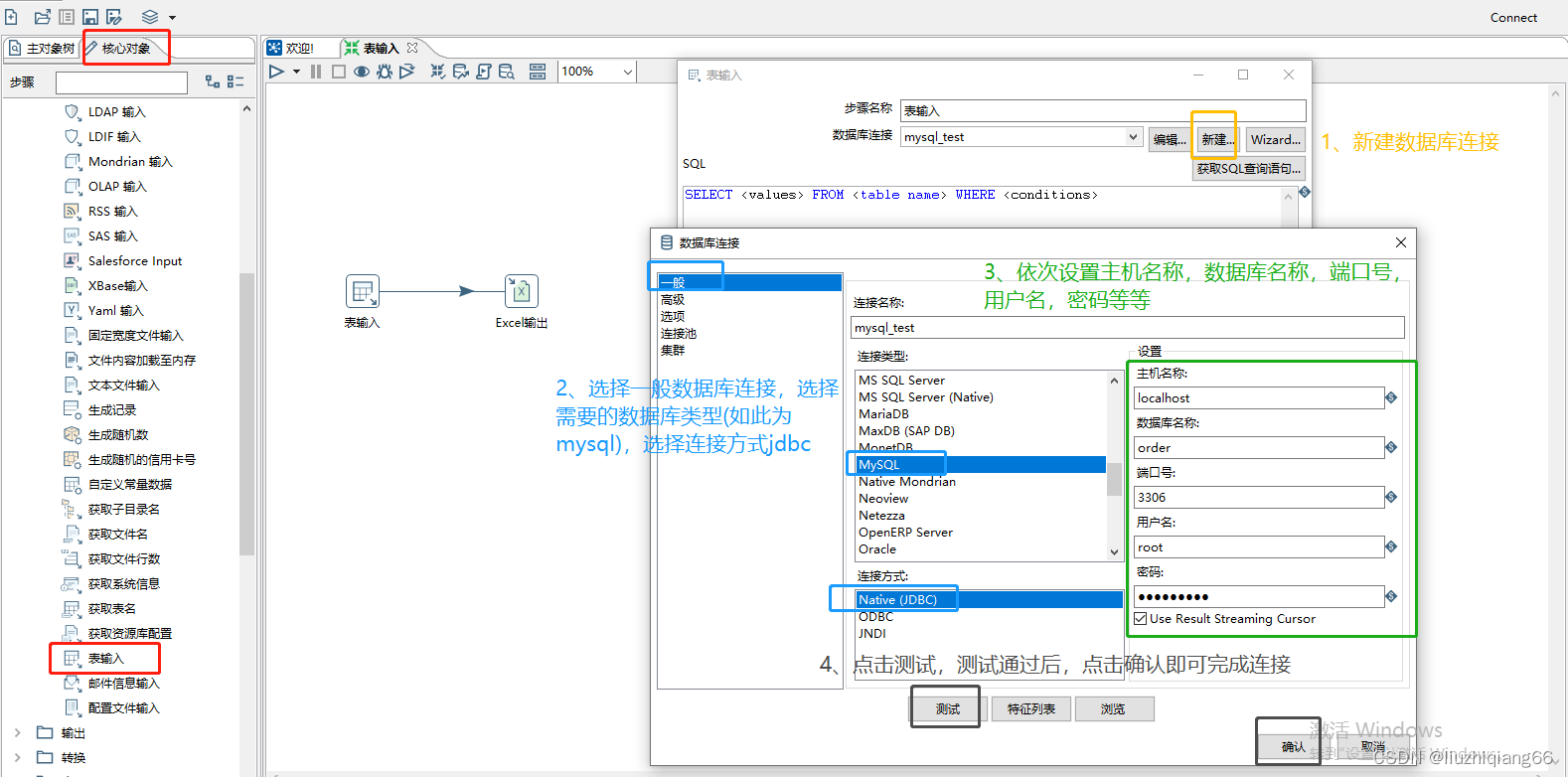Click the expand all tree icon
The height and width of the screenshot is (777, 1568).
click(213, 81)
